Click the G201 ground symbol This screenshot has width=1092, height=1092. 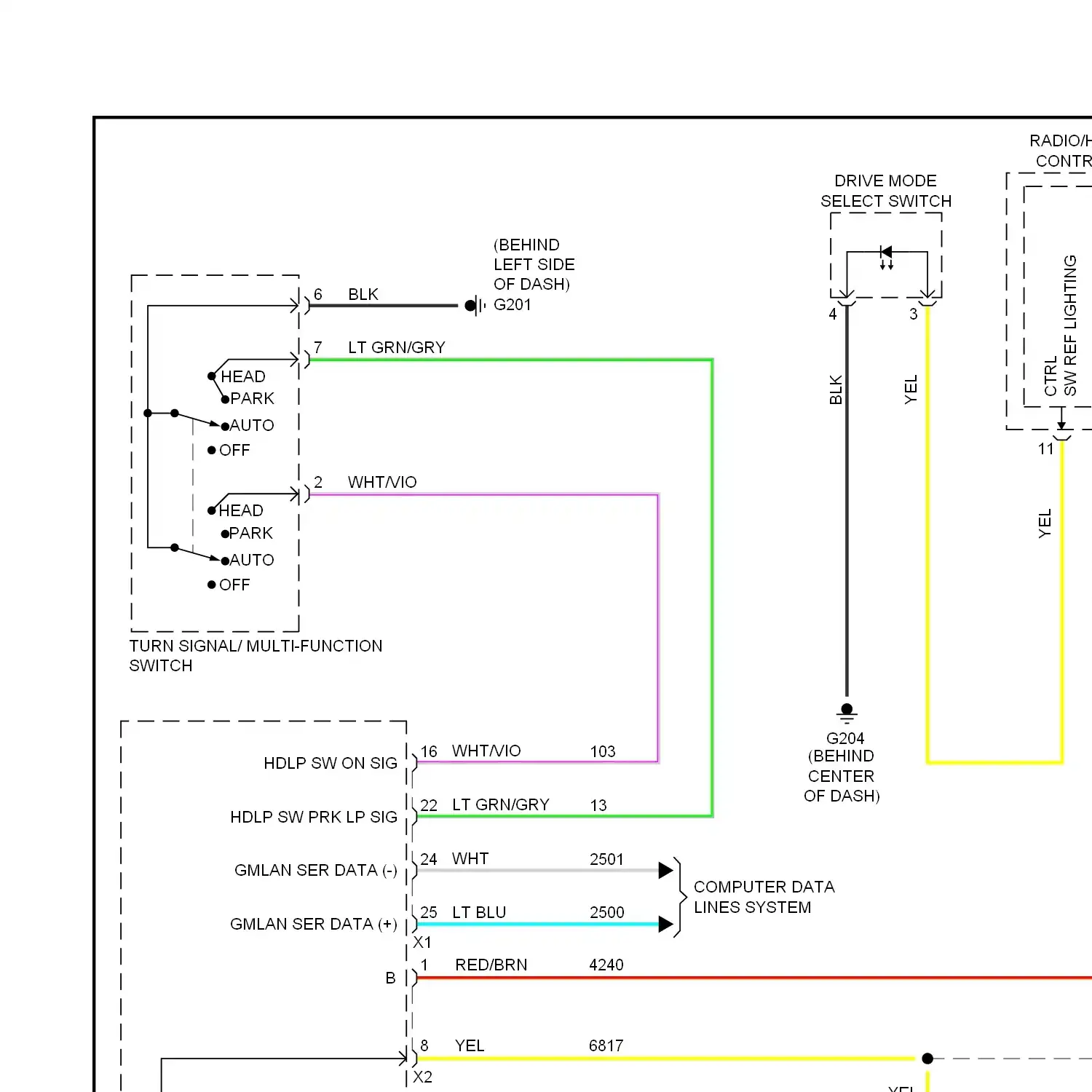tap(475, 306)
